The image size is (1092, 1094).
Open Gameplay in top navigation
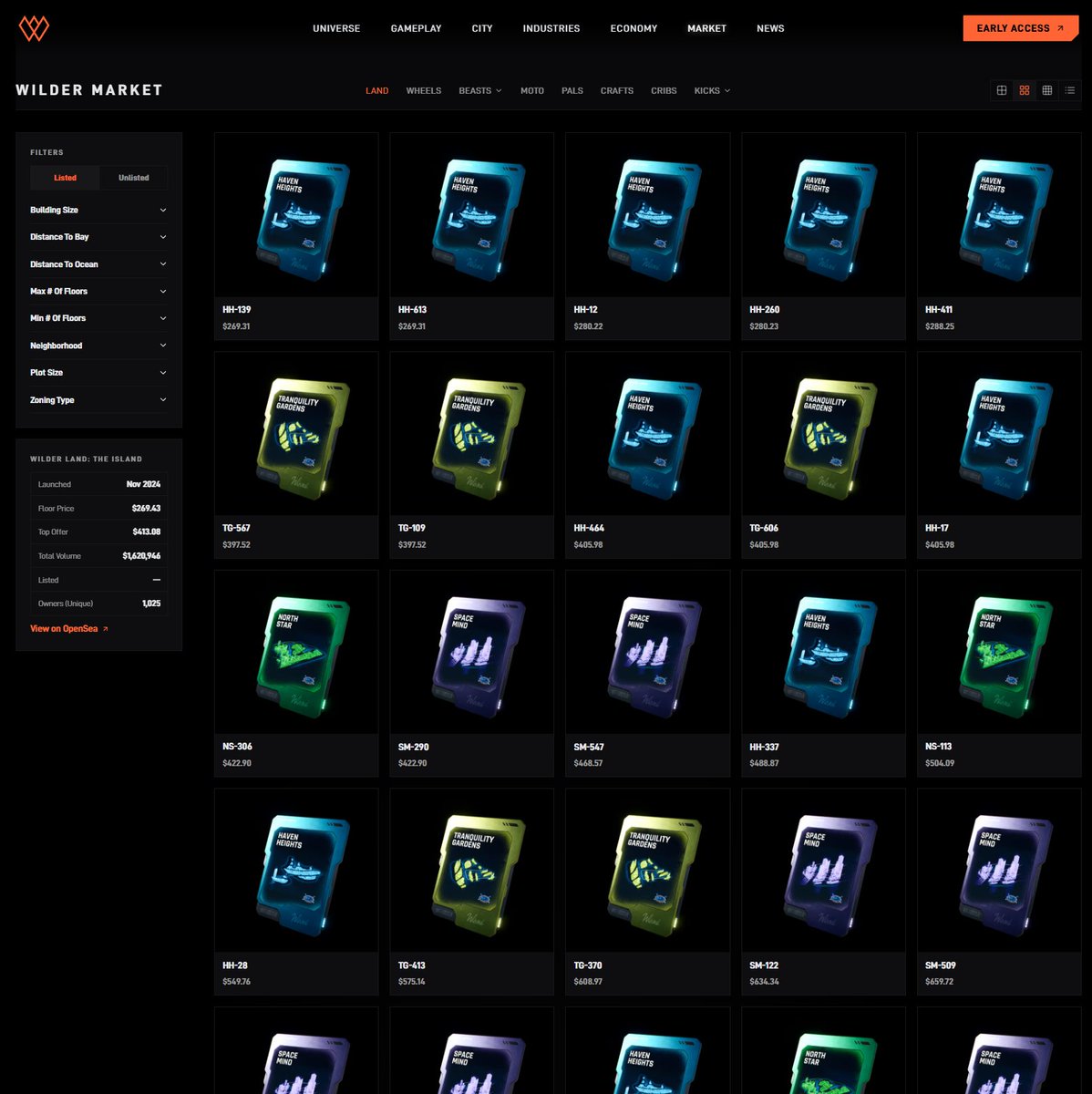click(x=416, y=28)
